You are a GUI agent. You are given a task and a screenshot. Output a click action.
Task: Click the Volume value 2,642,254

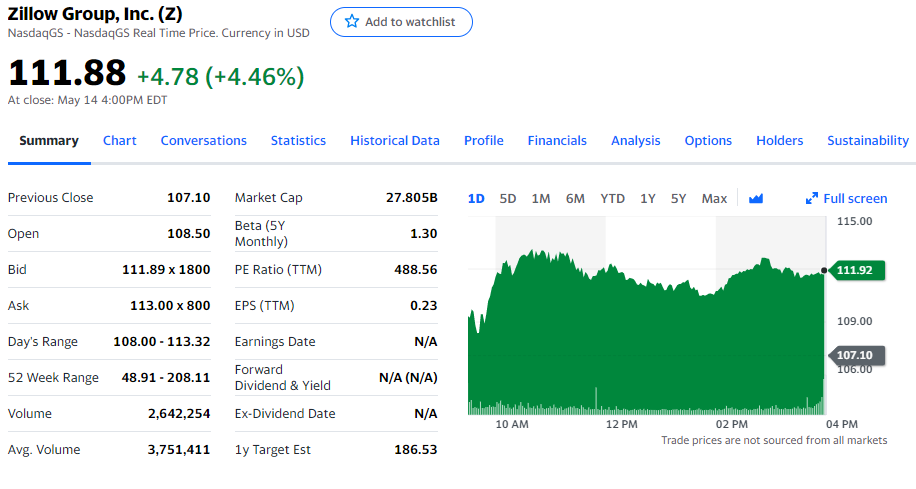point(179,414)
